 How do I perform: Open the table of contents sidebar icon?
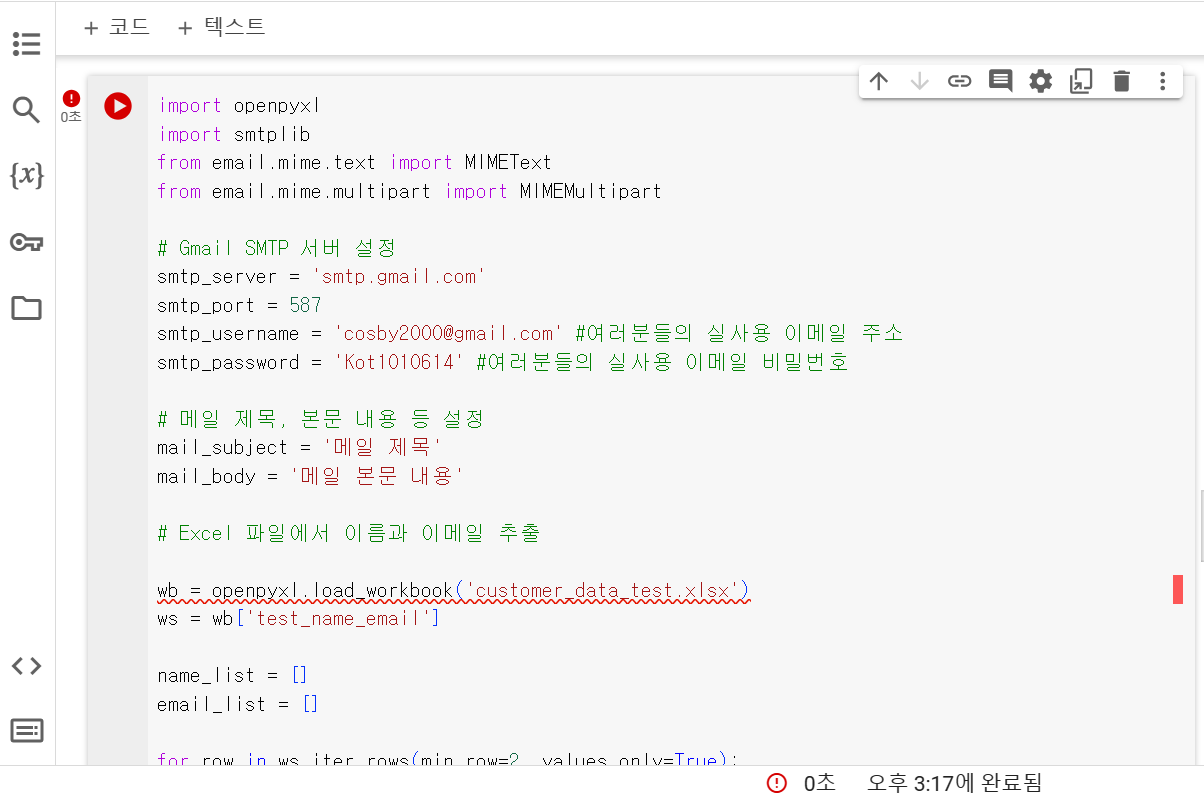[27, 44]
